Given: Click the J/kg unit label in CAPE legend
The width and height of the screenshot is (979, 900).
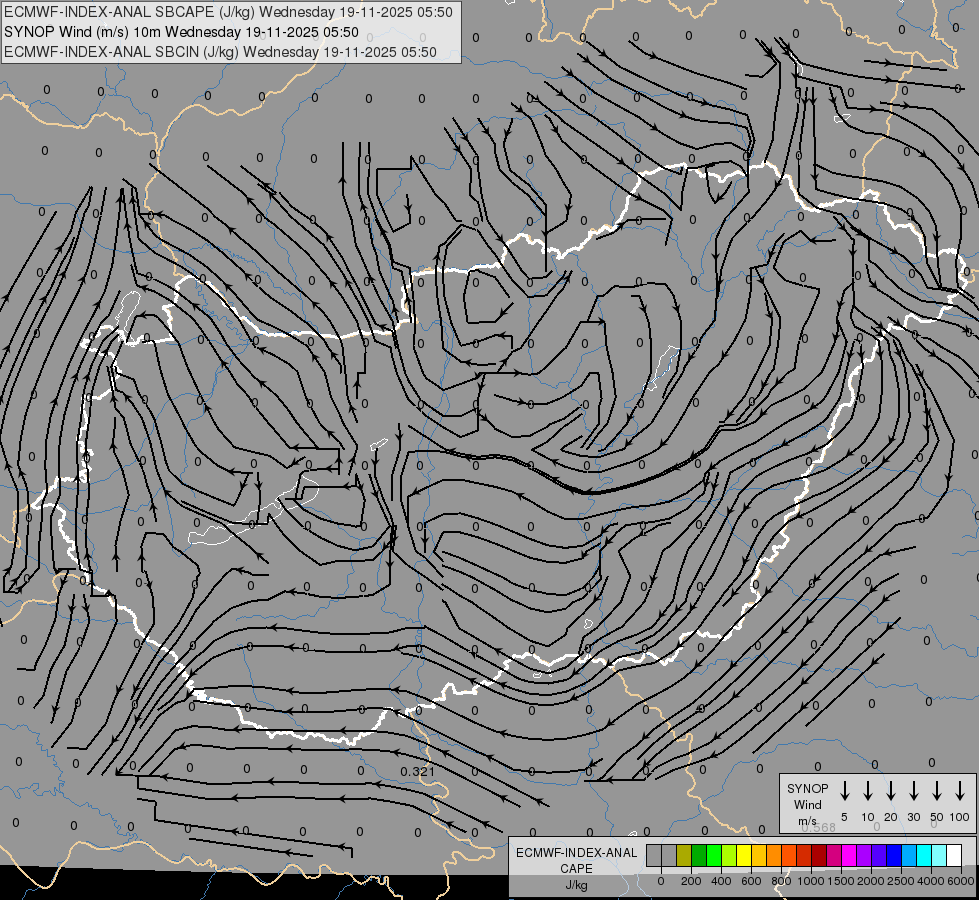Looking at the screenshot, I should [576, 885].
